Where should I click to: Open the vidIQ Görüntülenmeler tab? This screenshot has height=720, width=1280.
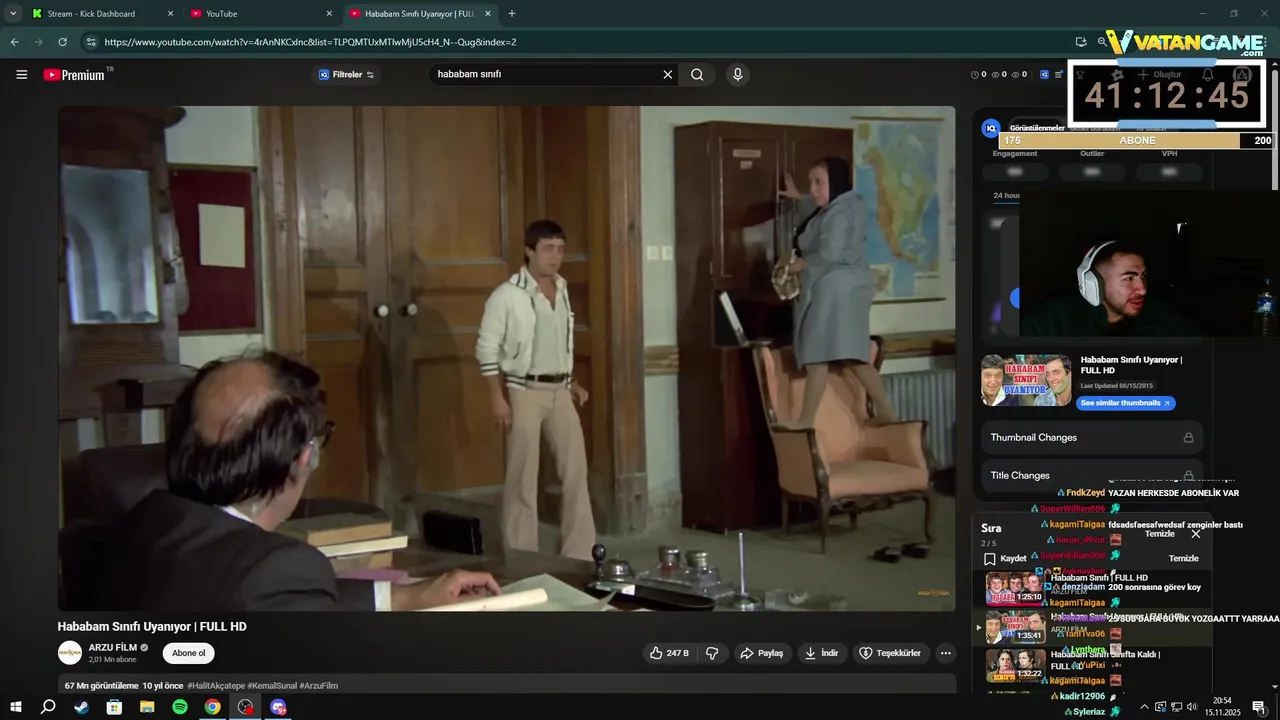click(x=1037, y=128)
